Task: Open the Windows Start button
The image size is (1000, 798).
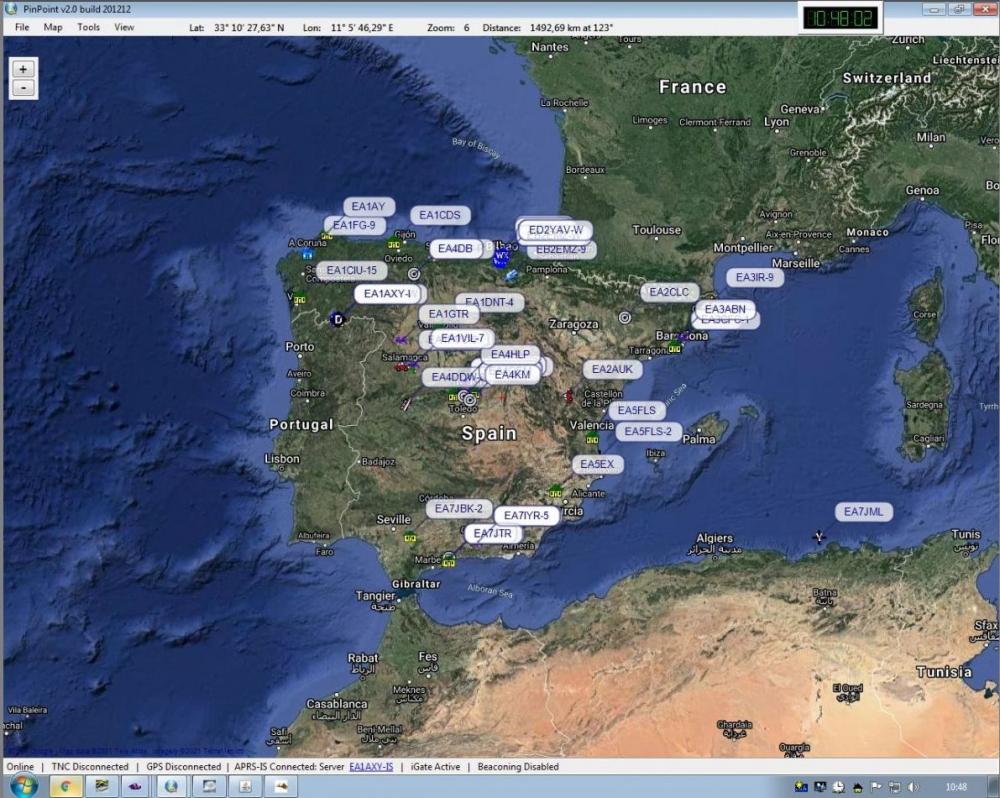Action: click(x=23, y=786)
